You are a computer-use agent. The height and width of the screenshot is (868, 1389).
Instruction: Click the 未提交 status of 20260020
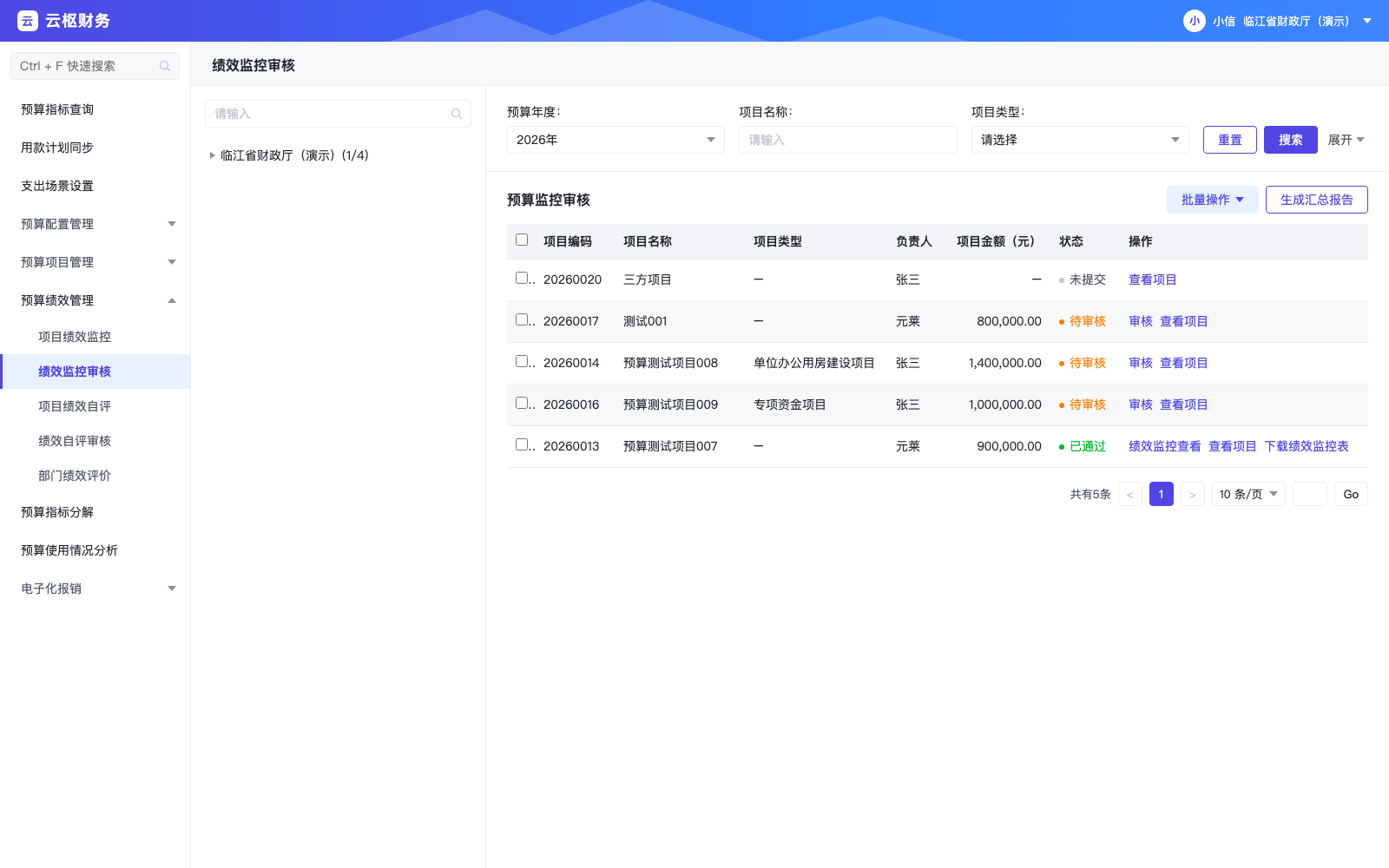(1083, 279)
